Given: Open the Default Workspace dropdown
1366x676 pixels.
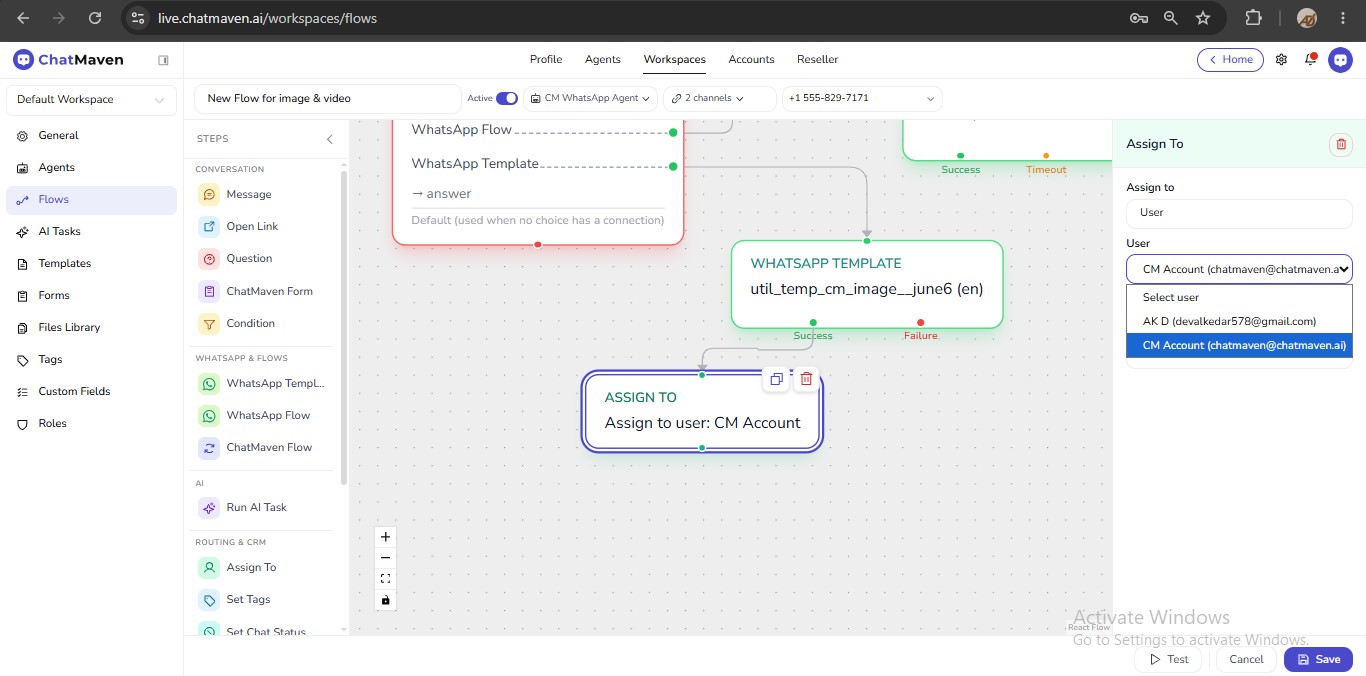Looking at the screenshot, I should (x=91, y=100).
